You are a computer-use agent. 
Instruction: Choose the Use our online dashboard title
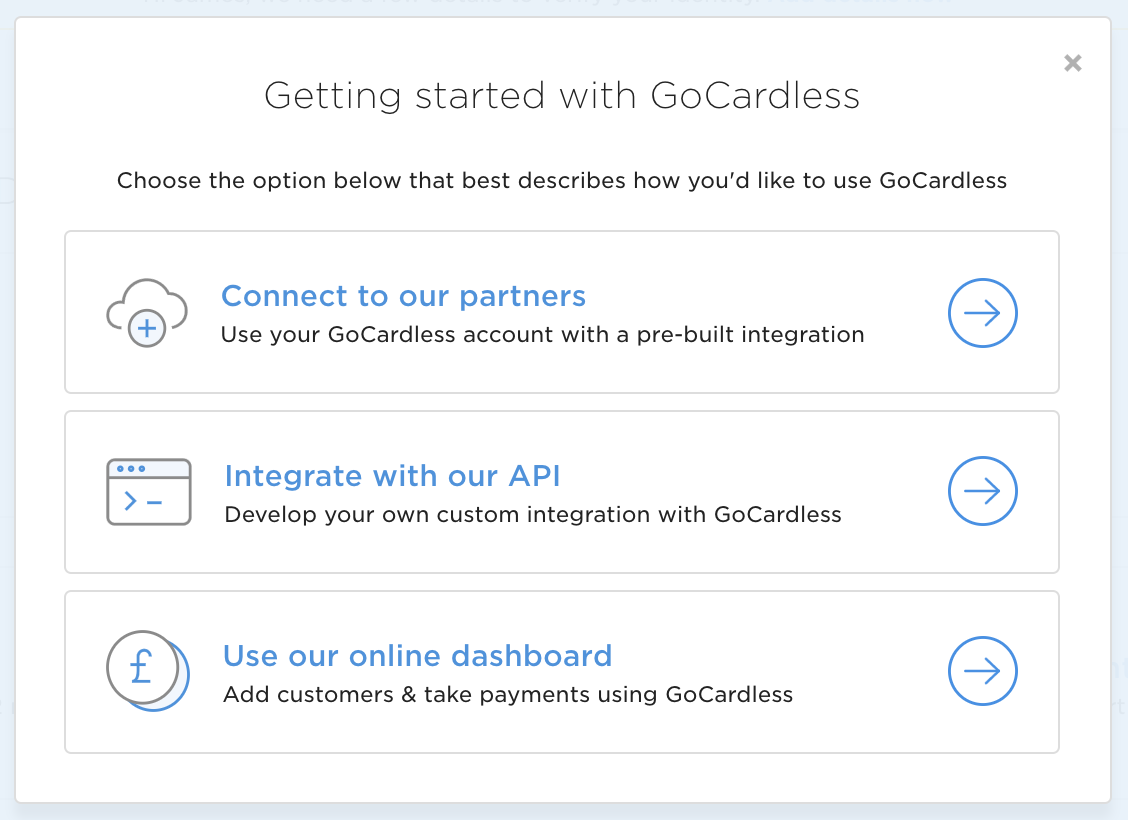(x=417, y=656)
